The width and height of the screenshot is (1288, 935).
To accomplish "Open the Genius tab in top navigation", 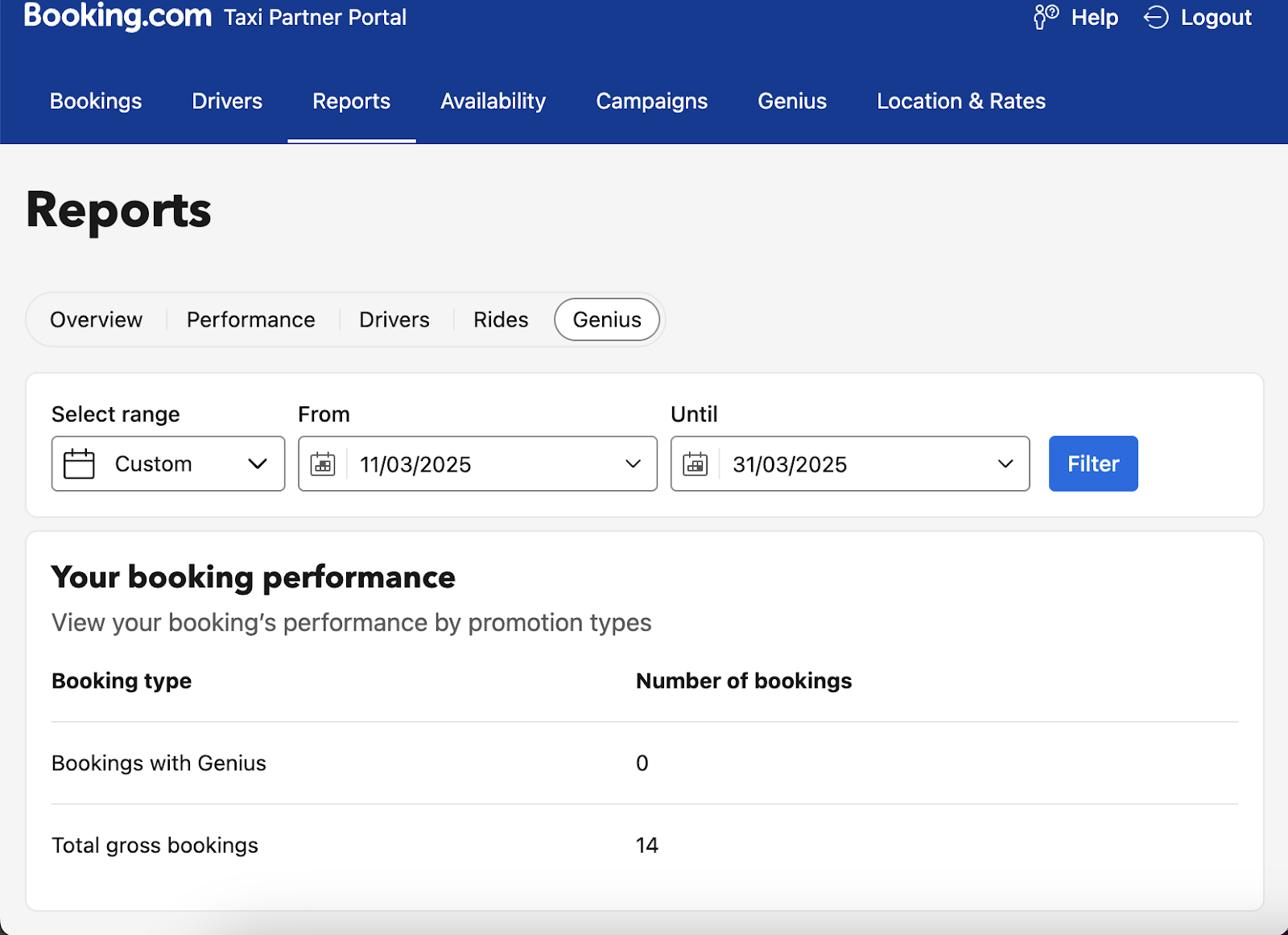I will [792, 101].
